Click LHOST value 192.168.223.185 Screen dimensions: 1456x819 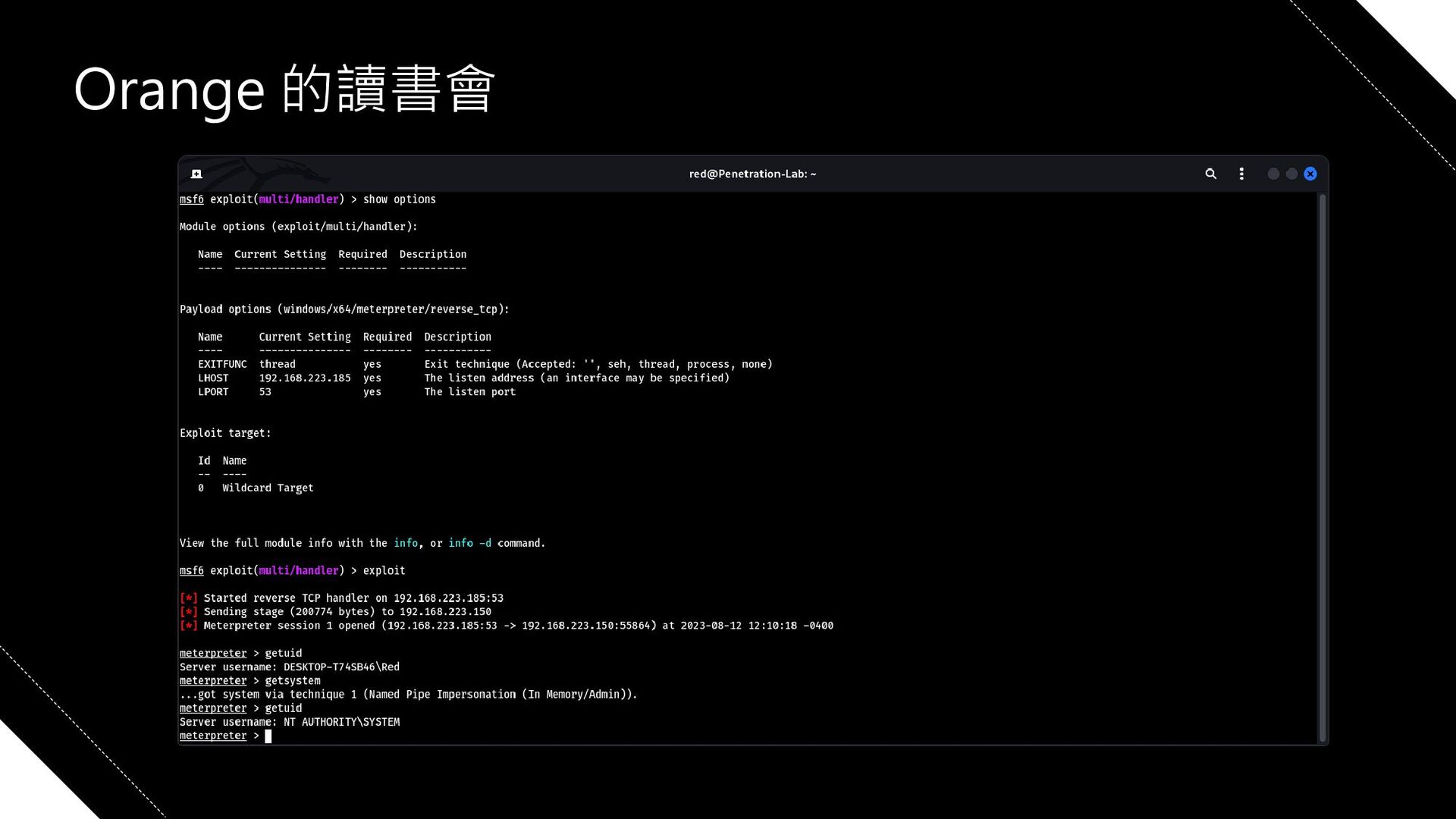tap(305, 378)
